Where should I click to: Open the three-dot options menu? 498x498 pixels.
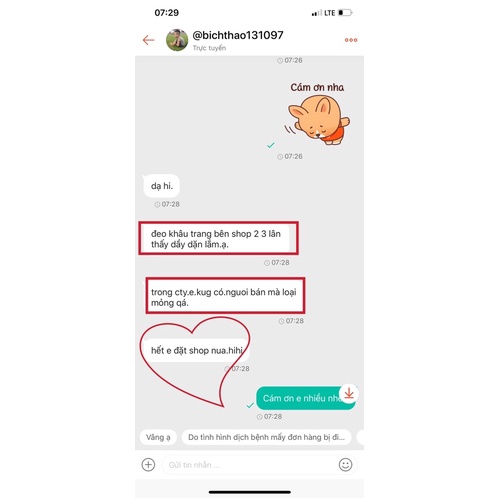351,40
